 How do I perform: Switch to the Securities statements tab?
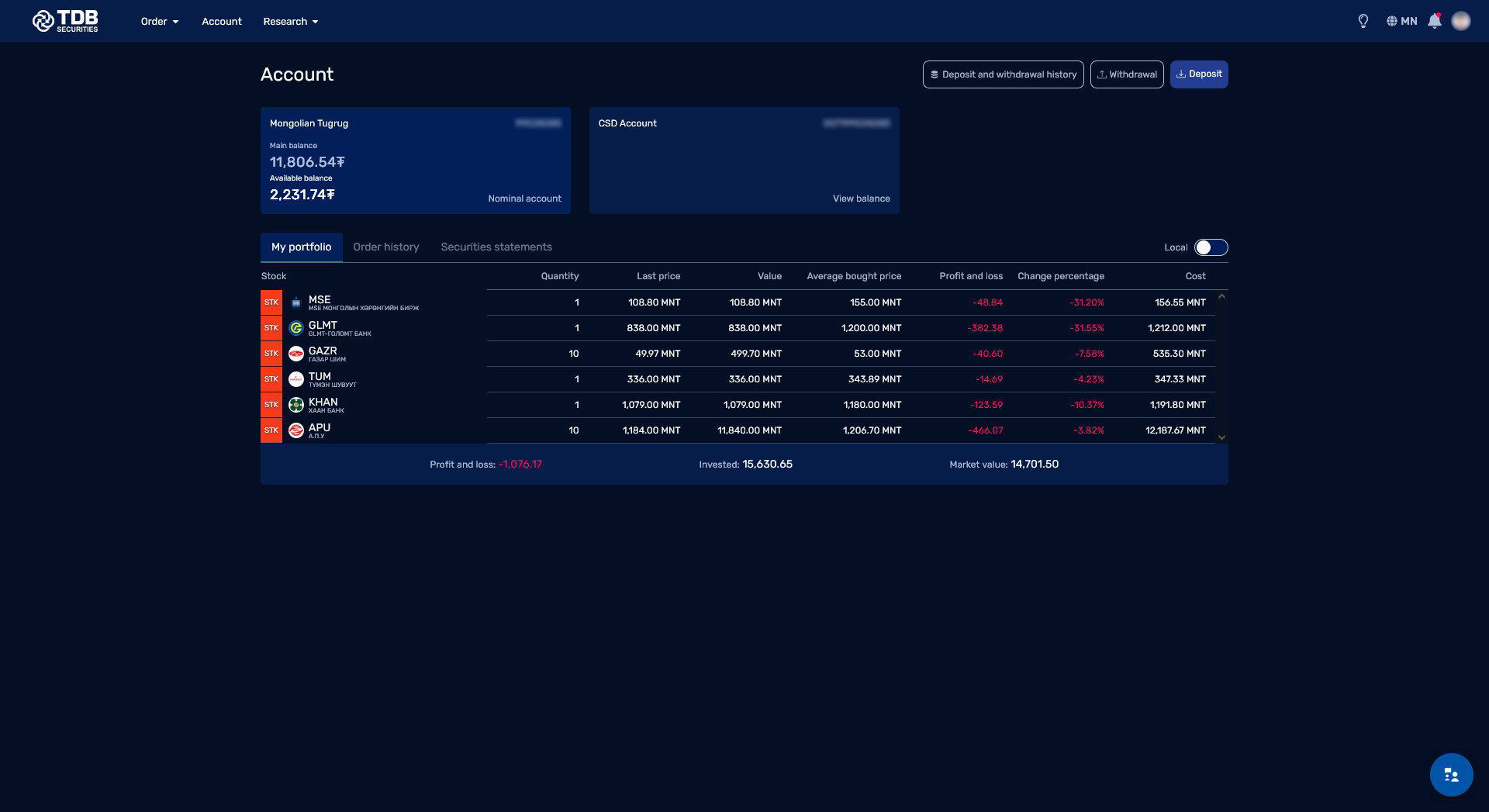(x=496, y=247)
